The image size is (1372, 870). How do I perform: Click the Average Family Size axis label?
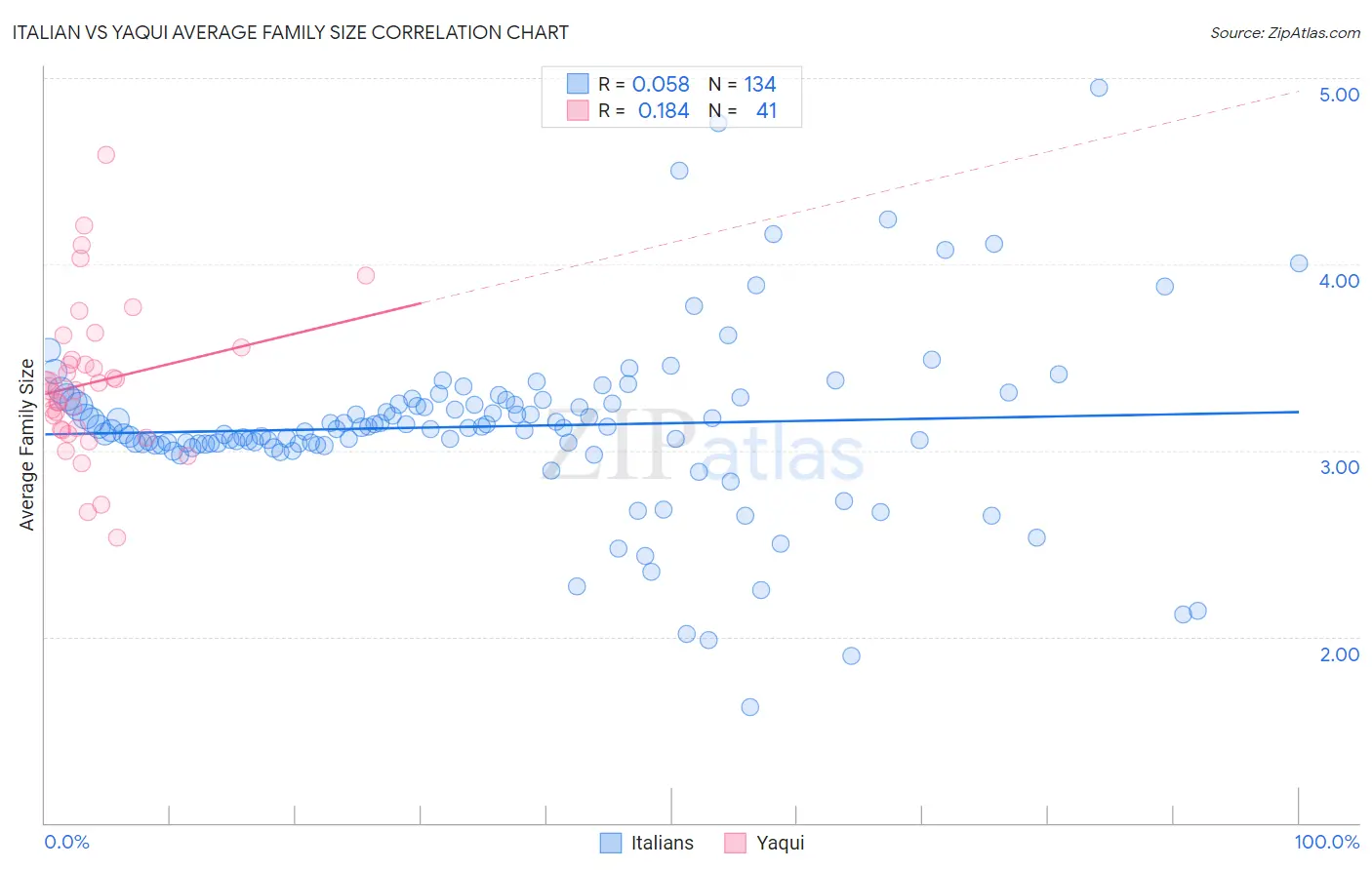tap(26, 445)
